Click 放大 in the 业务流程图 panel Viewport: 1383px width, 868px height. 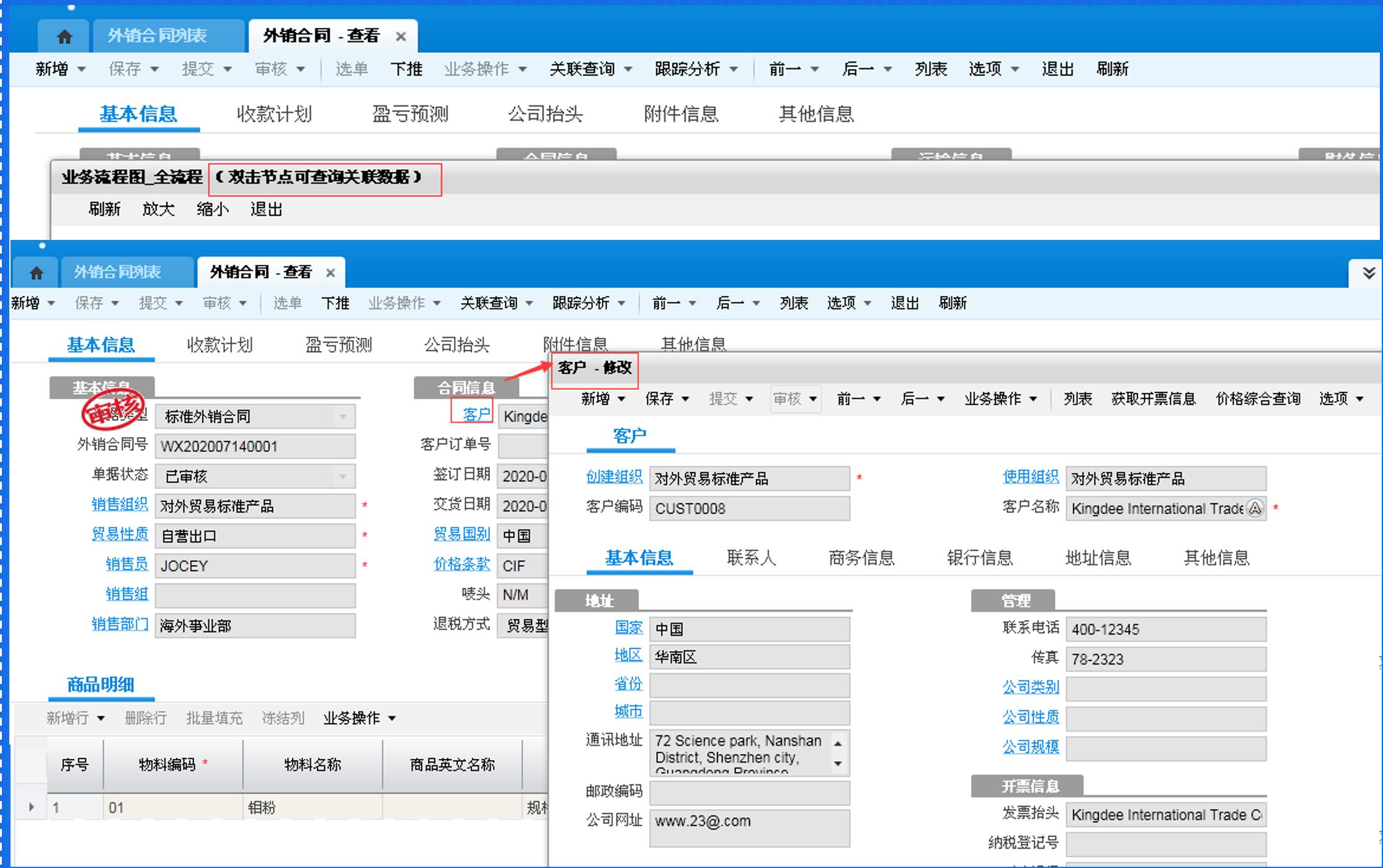pos(158,210)
